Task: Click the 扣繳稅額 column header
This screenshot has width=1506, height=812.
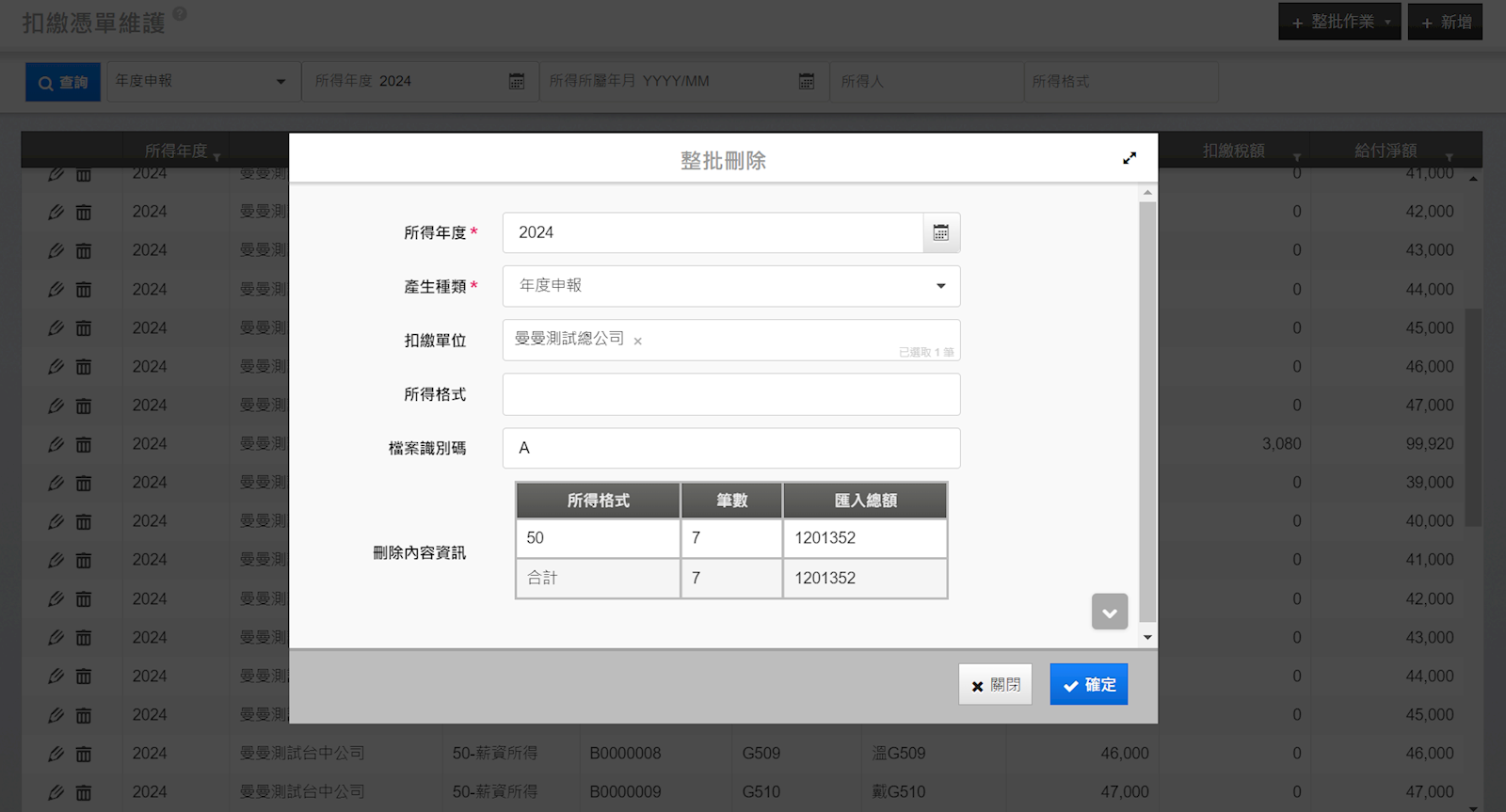Action: point(1233,151)
